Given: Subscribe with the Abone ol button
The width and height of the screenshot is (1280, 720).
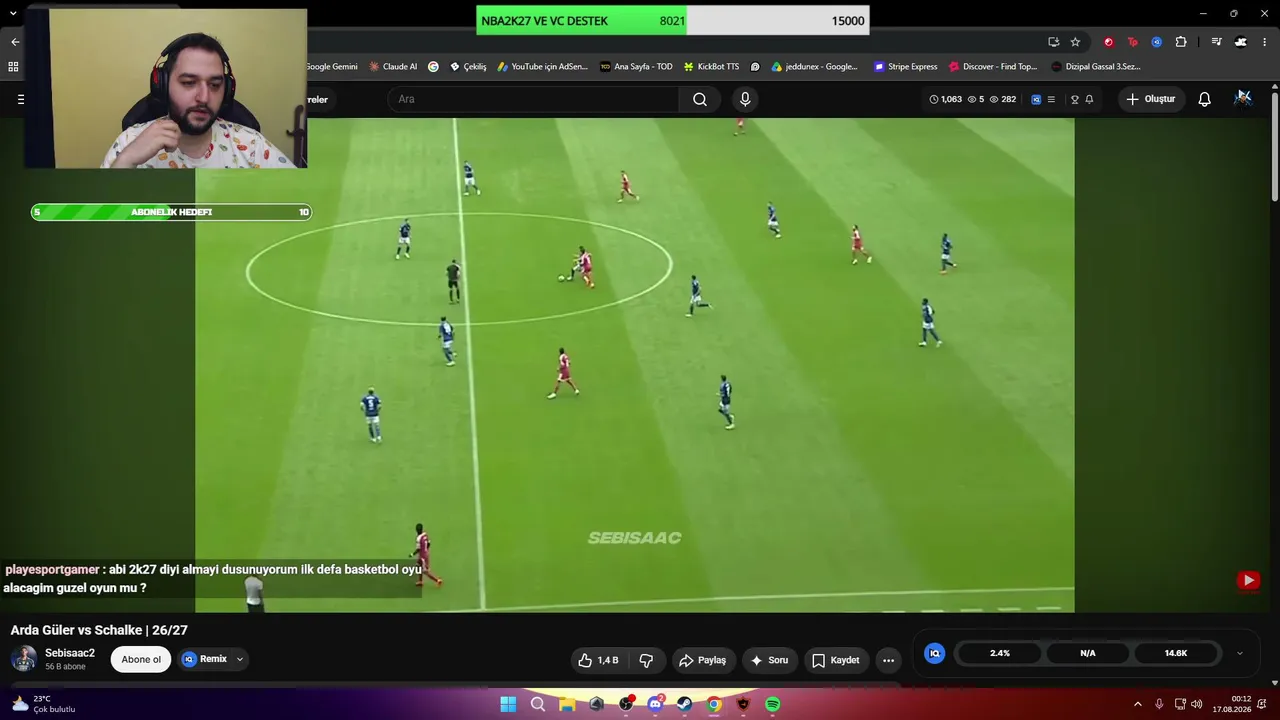Looking at the screenshot, I should point(141,659).
